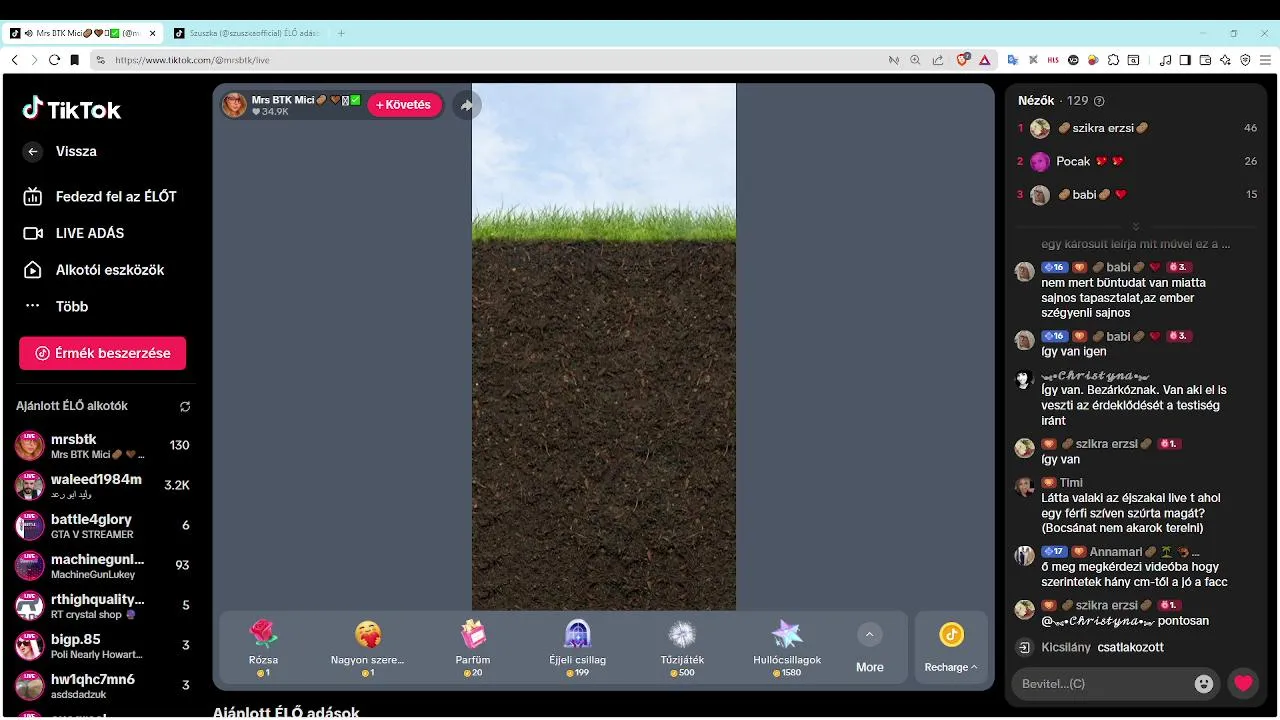Viewport: 1280px width, 720px height.
Task: Open waleed1984m live channel
Action: click(103, 486)
